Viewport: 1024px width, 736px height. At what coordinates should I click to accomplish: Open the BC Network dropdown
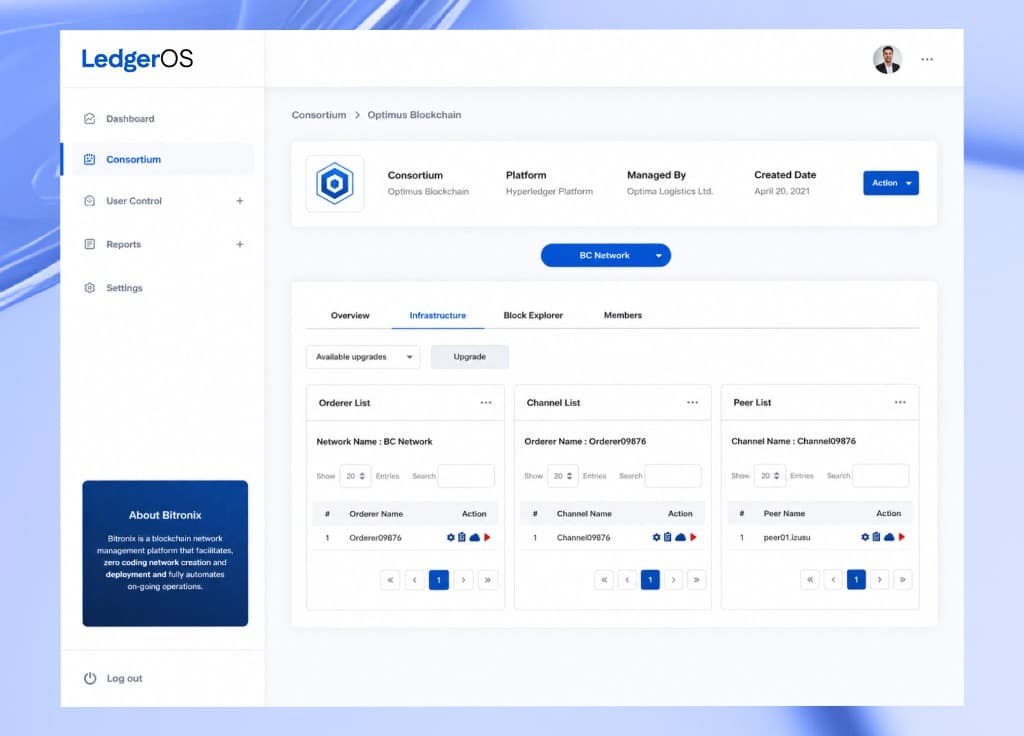pos(605,255)
